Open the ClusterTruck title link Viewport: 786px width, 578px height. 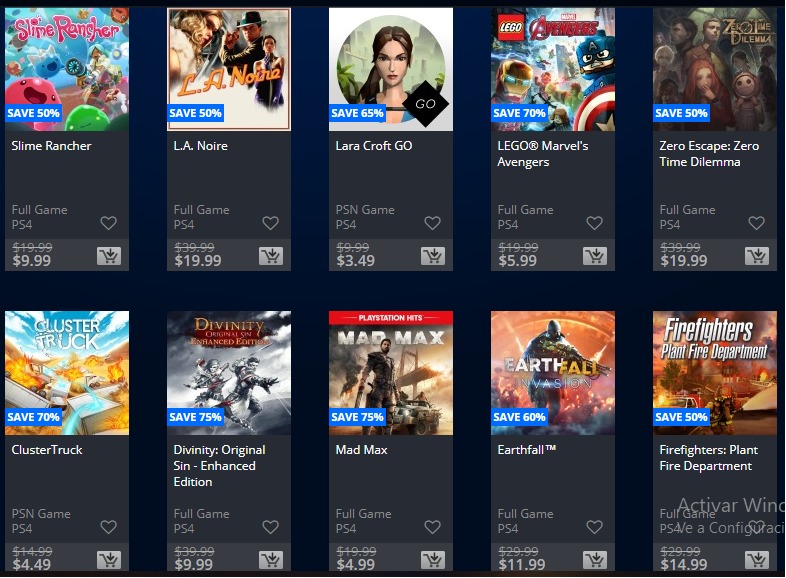point(47,450)
